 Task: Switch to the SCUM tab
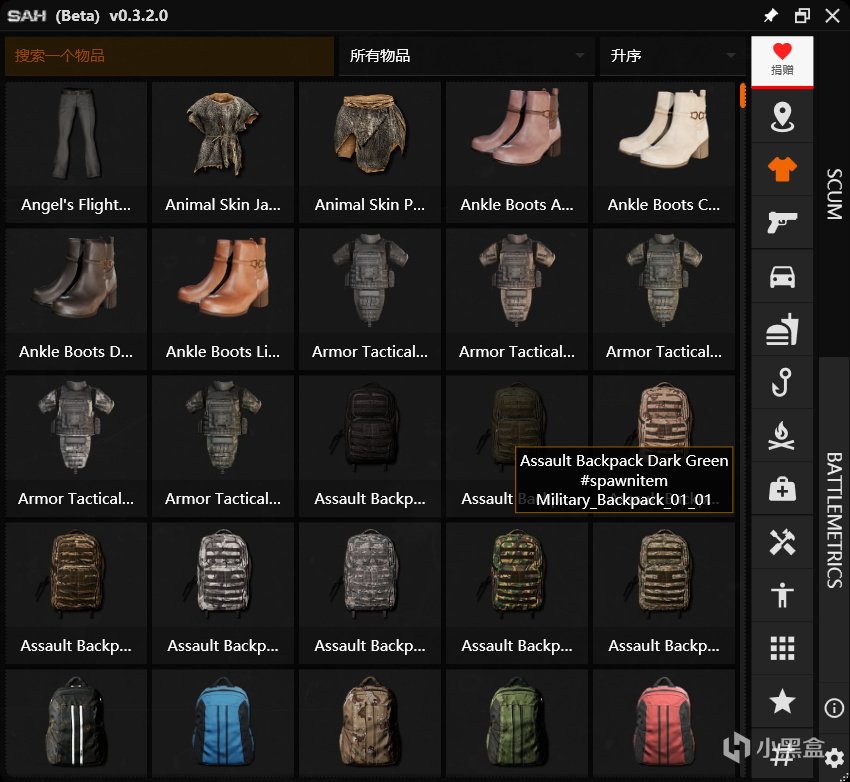[834, 193]
